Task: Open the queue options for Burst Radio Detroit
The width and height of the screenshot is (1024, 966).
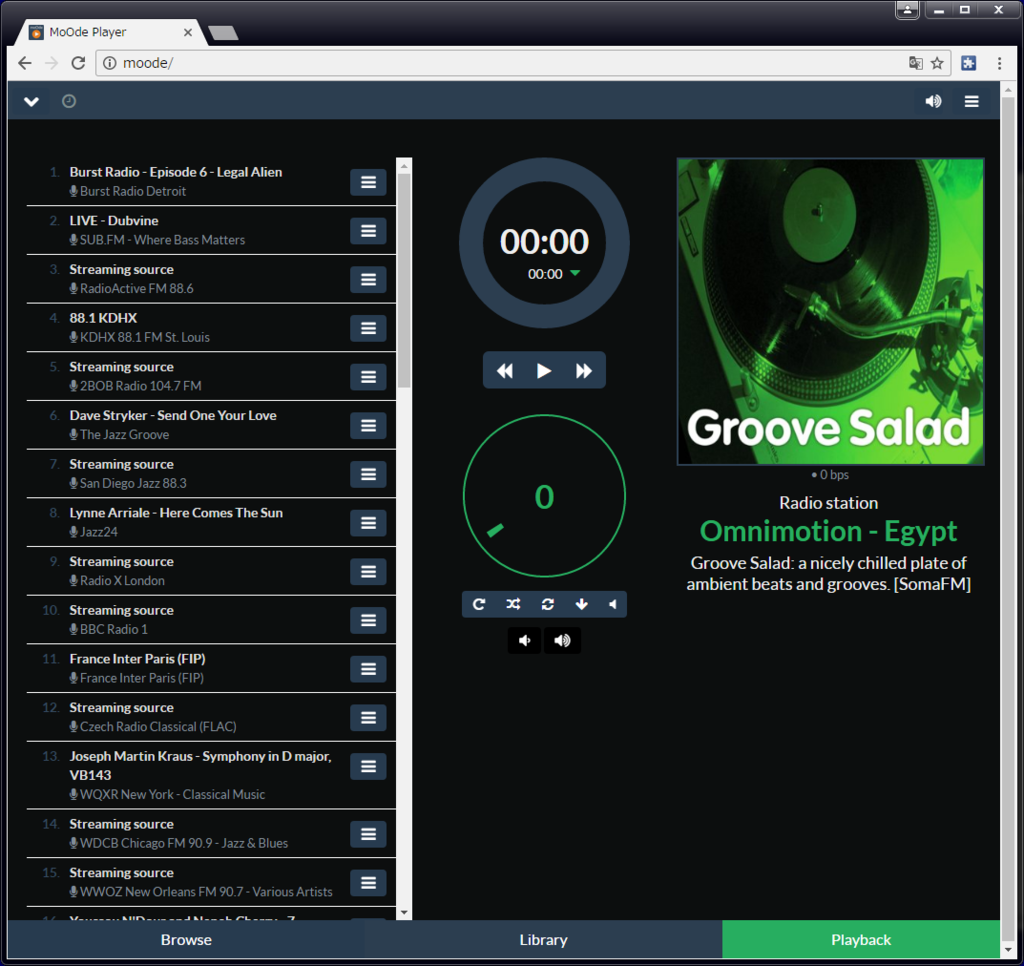Action: pos(368,182)
